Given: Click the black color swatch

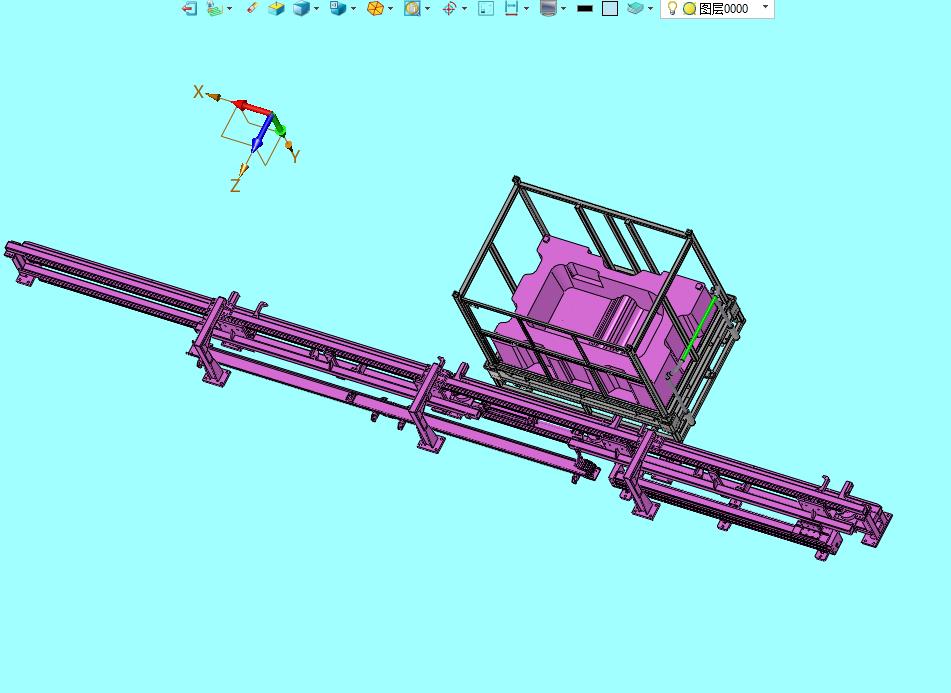Looking at the screenshot, I should pyautogui.click(x=585, y=8).
